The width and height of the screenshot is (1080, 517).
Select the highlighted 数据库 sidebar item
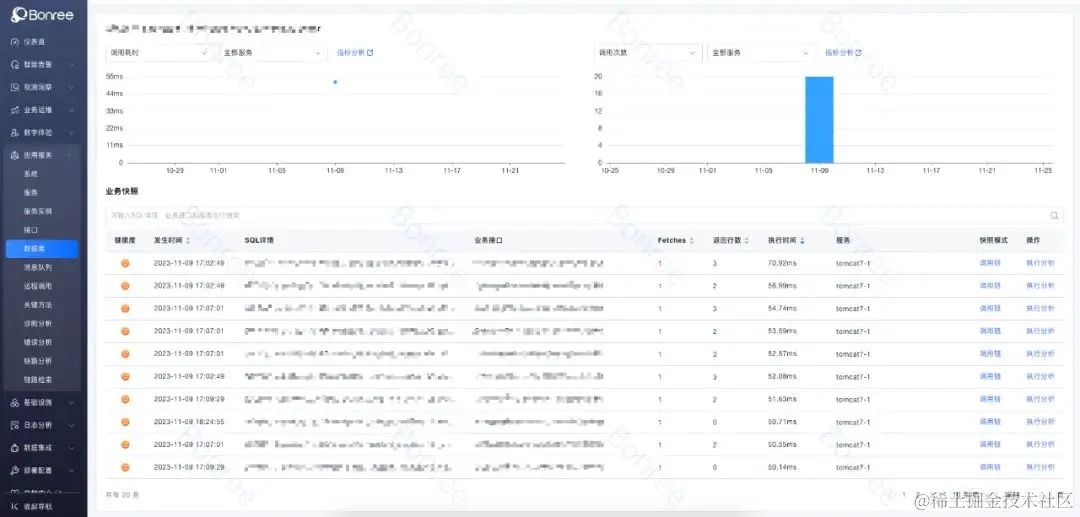click(x=42, y=249)
